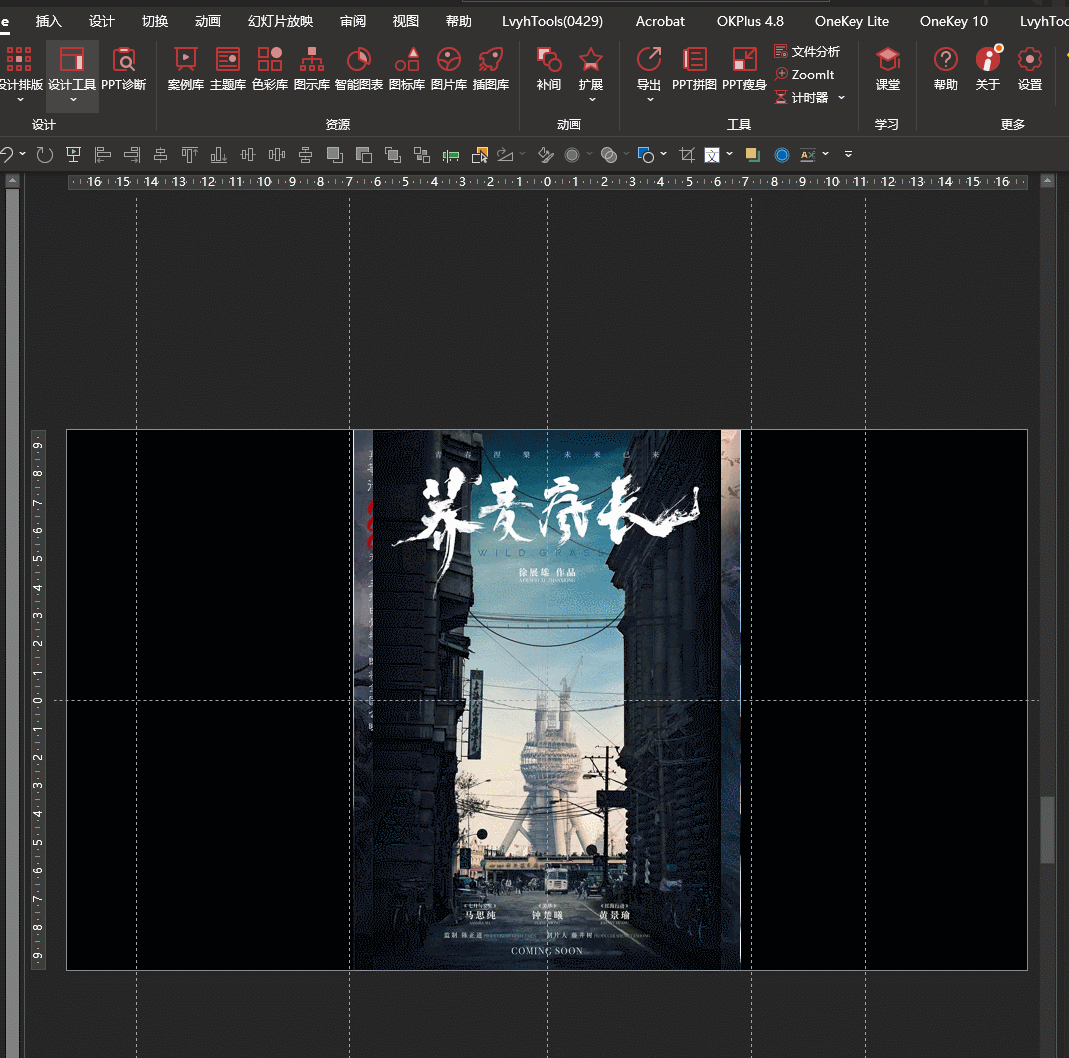The image size is (1069, 1058).
Task: Click the format painter brush icon
Action: click(545, 155)
